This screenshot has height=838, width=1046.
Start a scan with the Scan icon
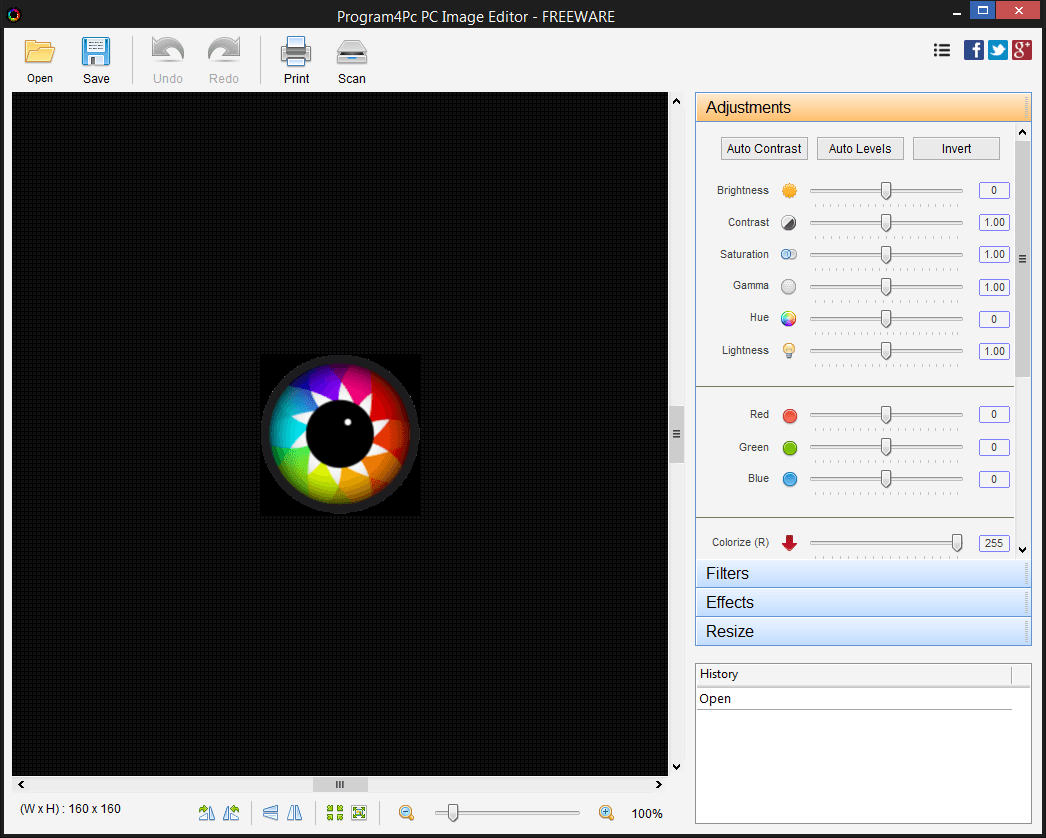352,52
